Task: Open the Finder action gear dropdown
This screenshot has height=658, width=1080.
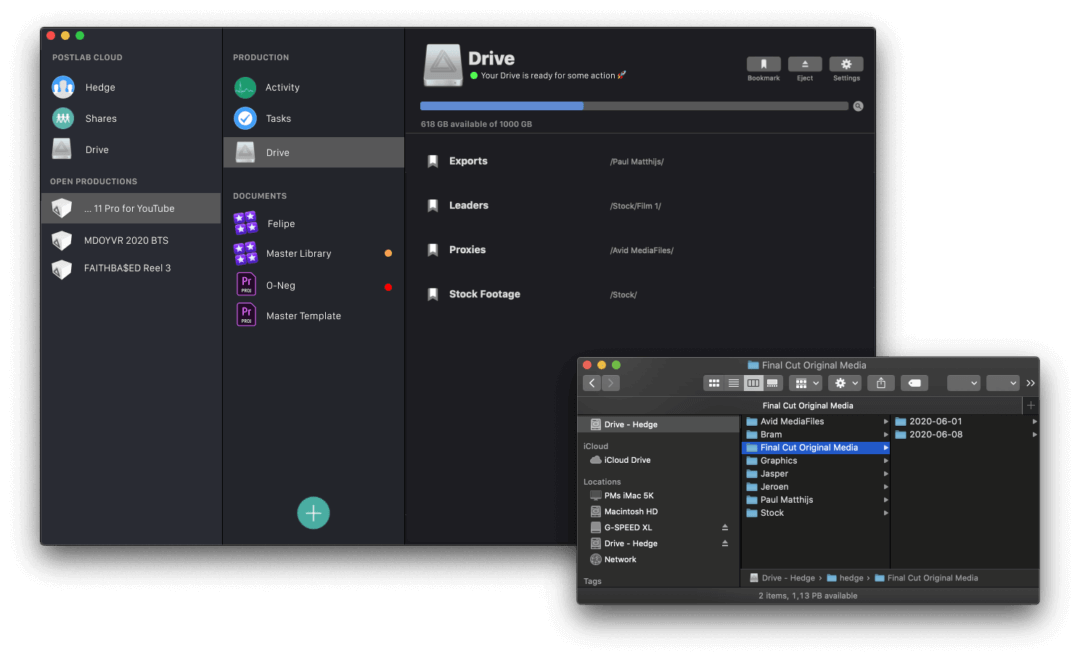Action: coord(843,382)
